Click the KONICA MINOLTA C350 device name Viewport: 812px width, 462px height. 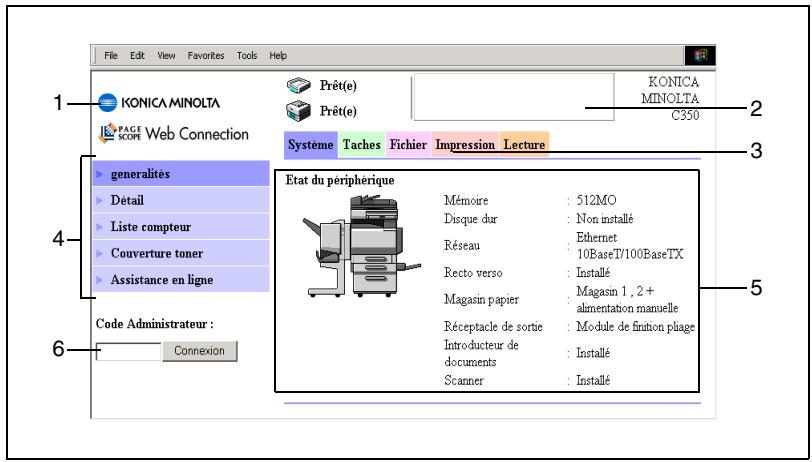tap(670, 98)
